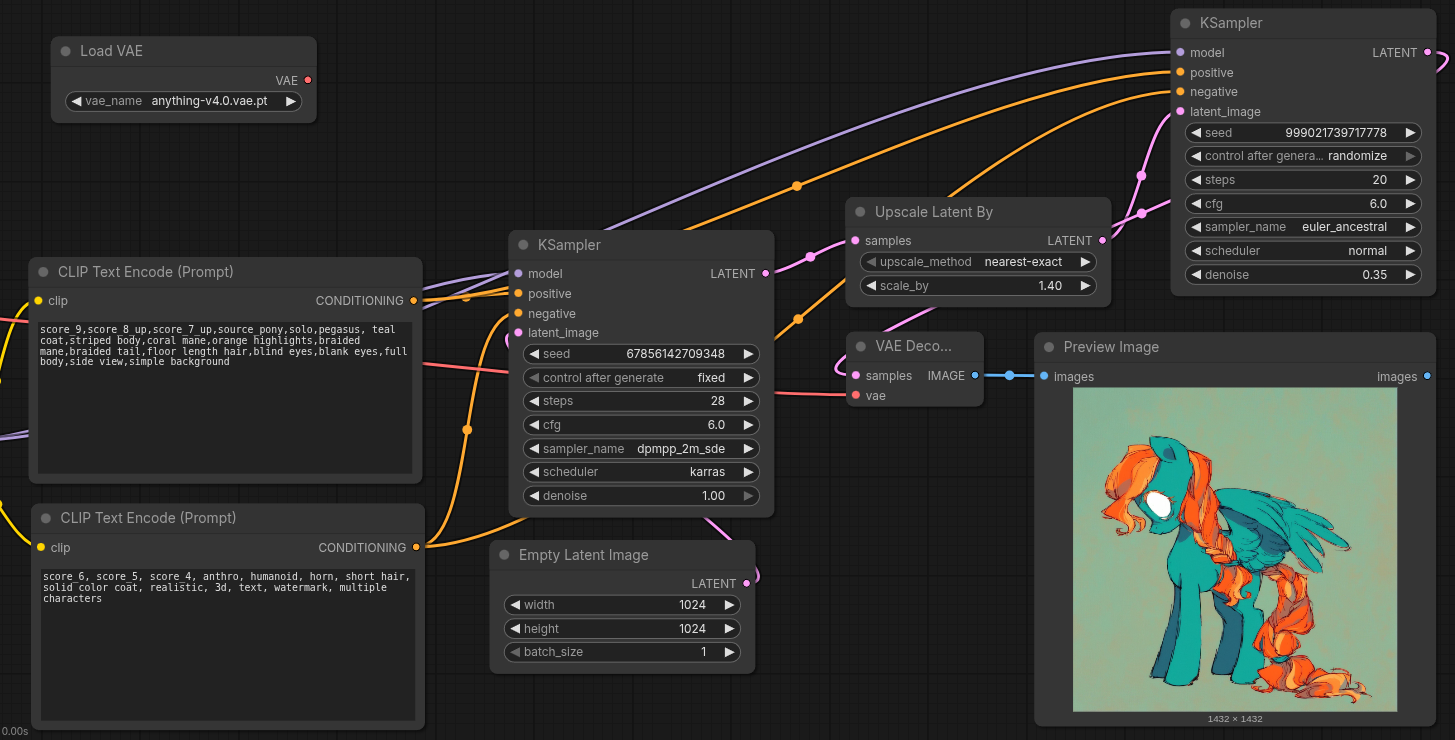
Task: Click the LATENT output of the euler_ancestral KSampler
Action: pyautogui.click(x=1427, y=52)
